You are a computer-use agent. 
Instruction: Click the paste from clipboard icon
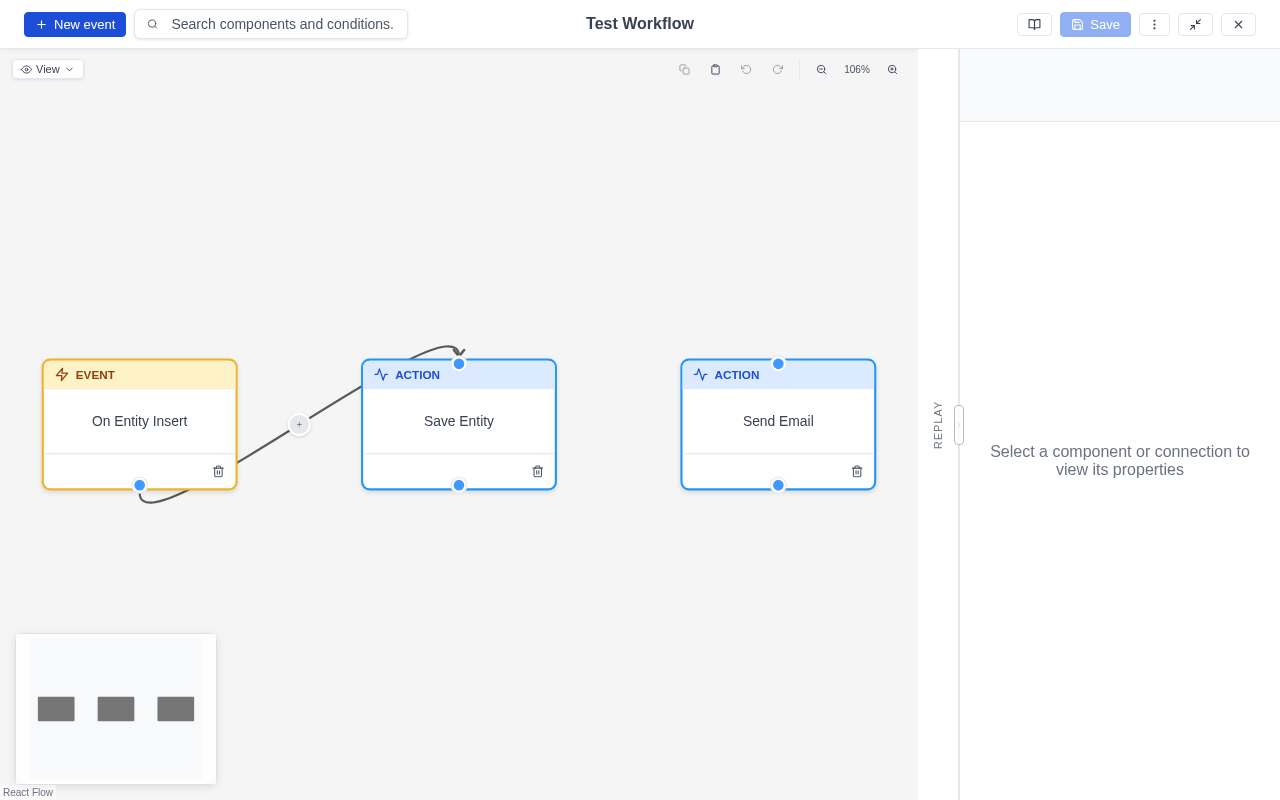[715, 69]
